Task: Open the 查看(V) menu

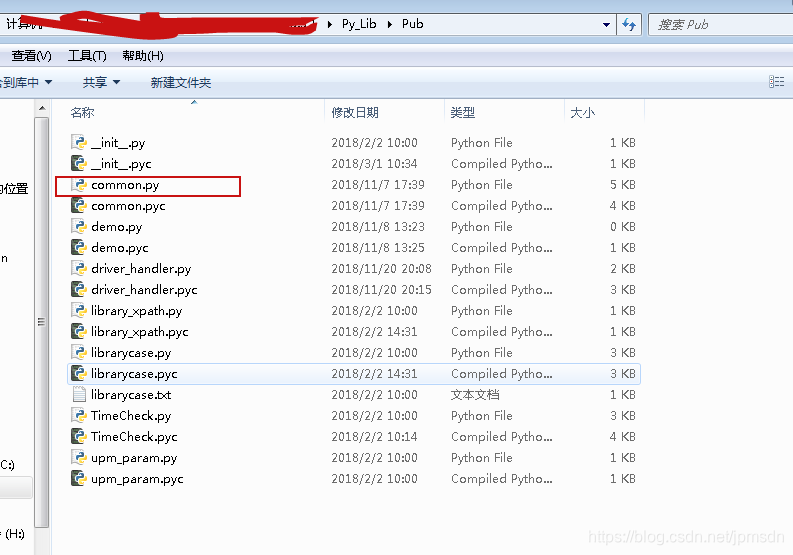Action: point(31,56)
